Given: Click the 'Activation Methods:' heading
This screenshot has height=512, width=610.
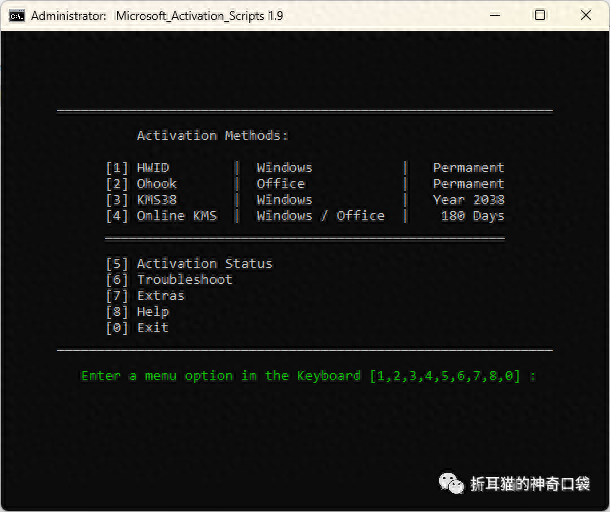Looking at the screenshot, I should 212,135.
